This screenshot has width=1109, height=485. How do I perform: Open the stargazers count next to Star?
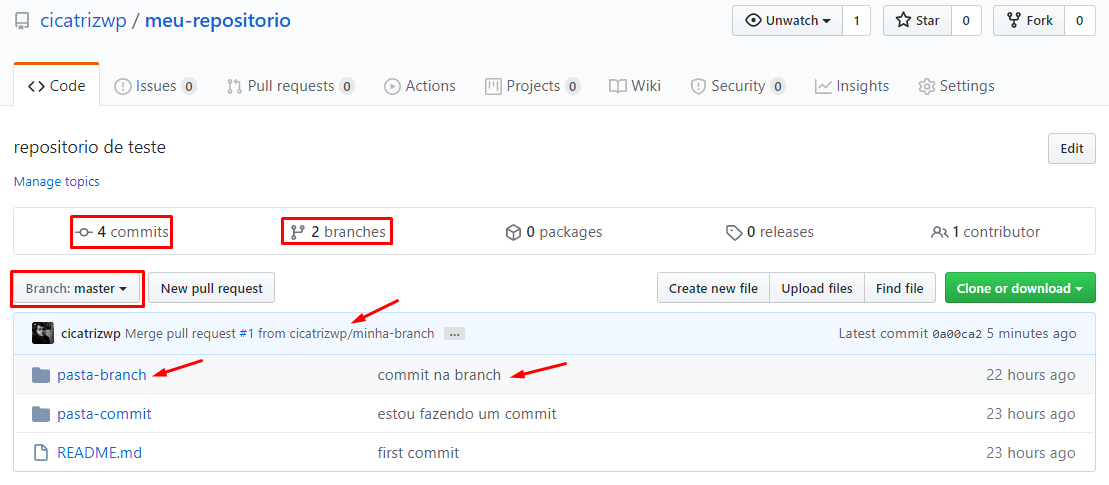click(966, 21)
